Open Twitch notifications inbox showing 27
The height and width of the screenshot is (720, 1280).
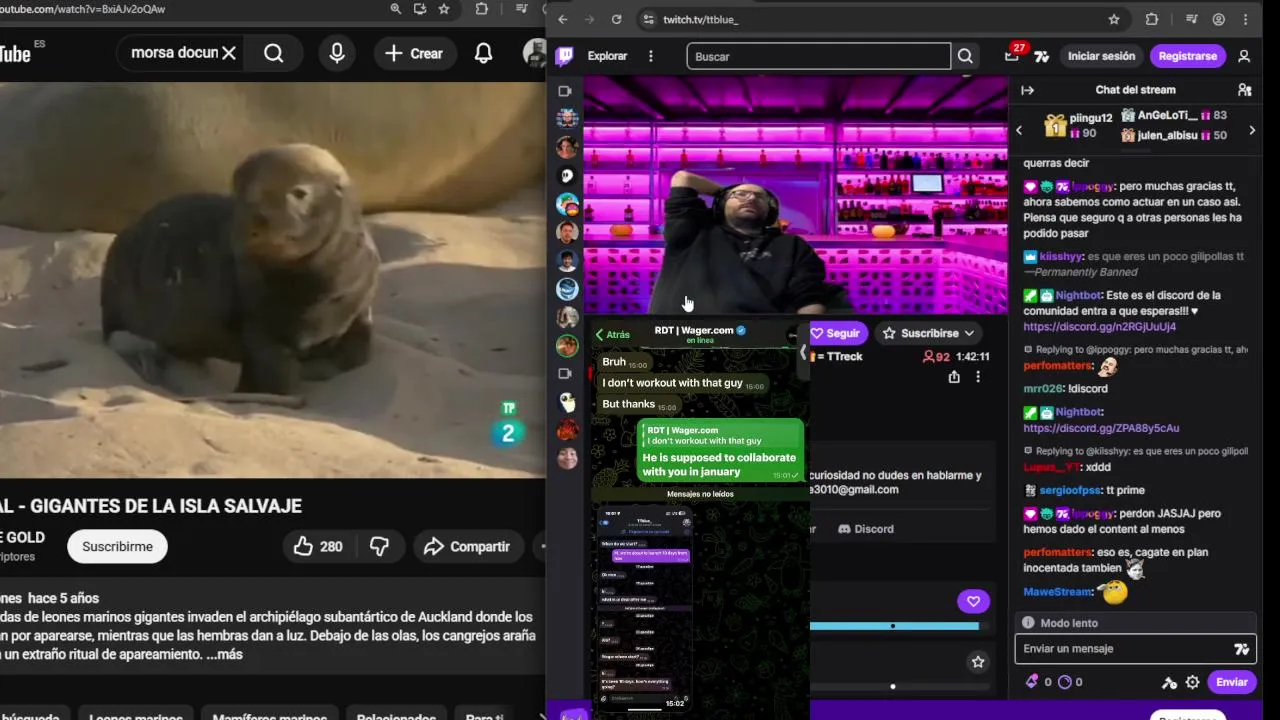[x=1013, y=54]
